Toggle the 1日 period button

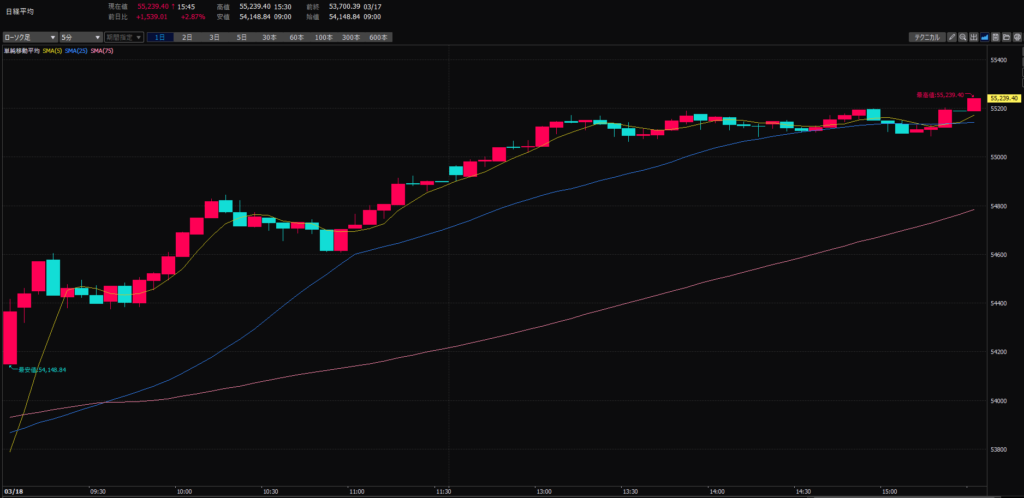click(160, 37)
